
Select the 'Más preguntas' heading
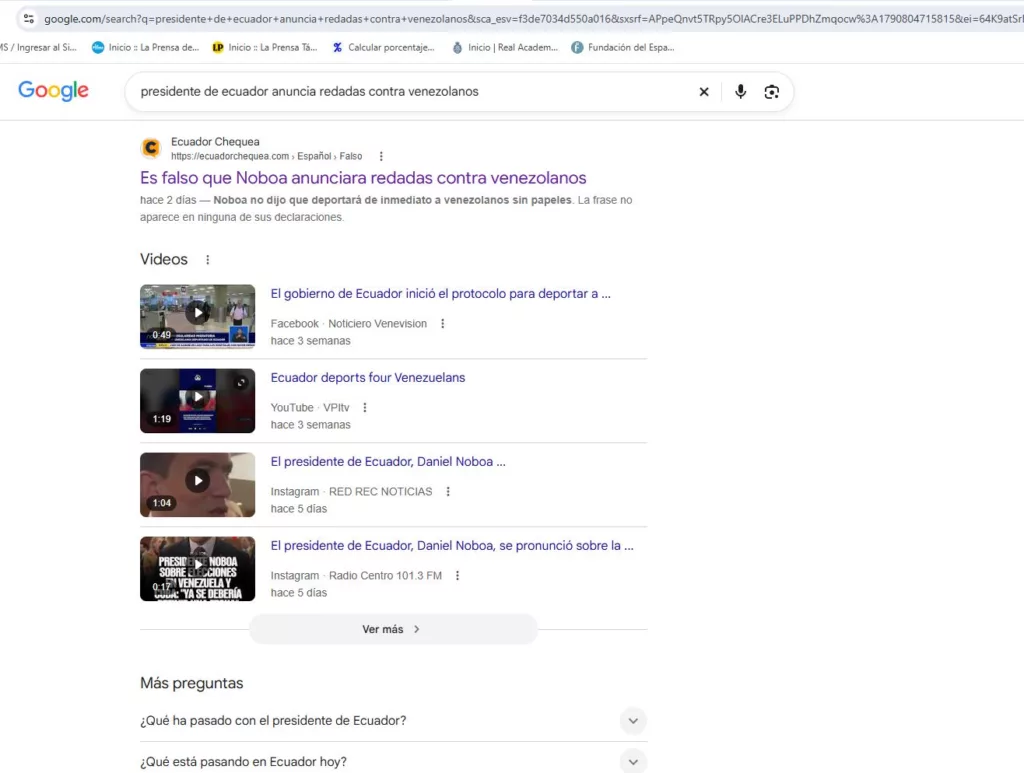coord(191,683)
